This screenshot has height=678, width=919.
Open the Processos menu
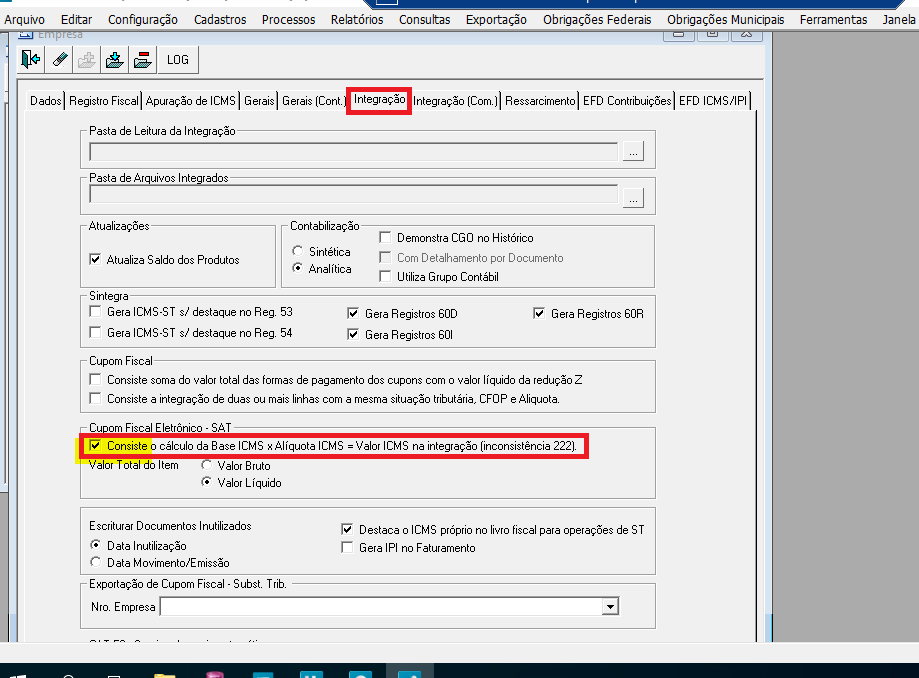[x=288, y=20]
